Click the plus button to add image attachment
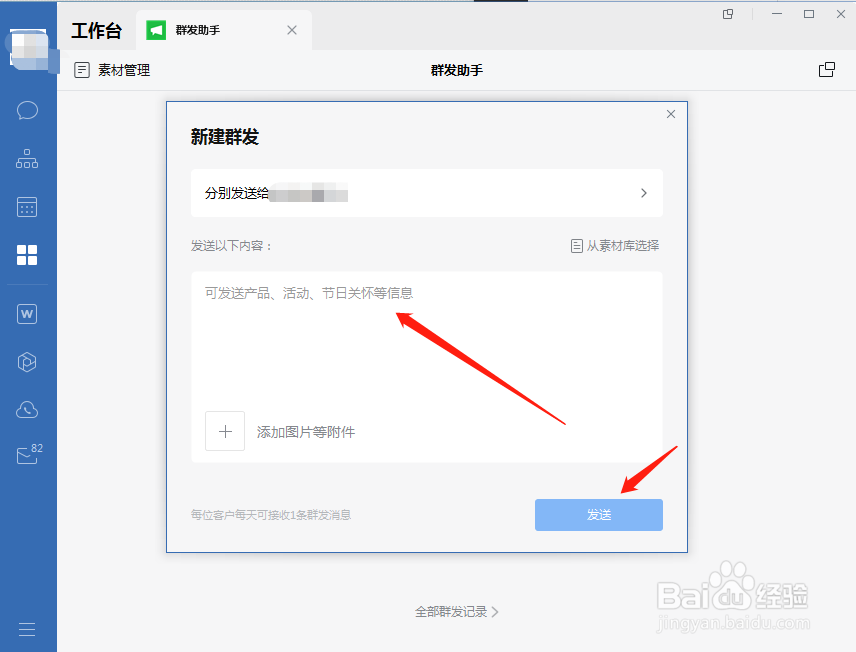This screenshot has height=652, width=856. pos(225,431)
